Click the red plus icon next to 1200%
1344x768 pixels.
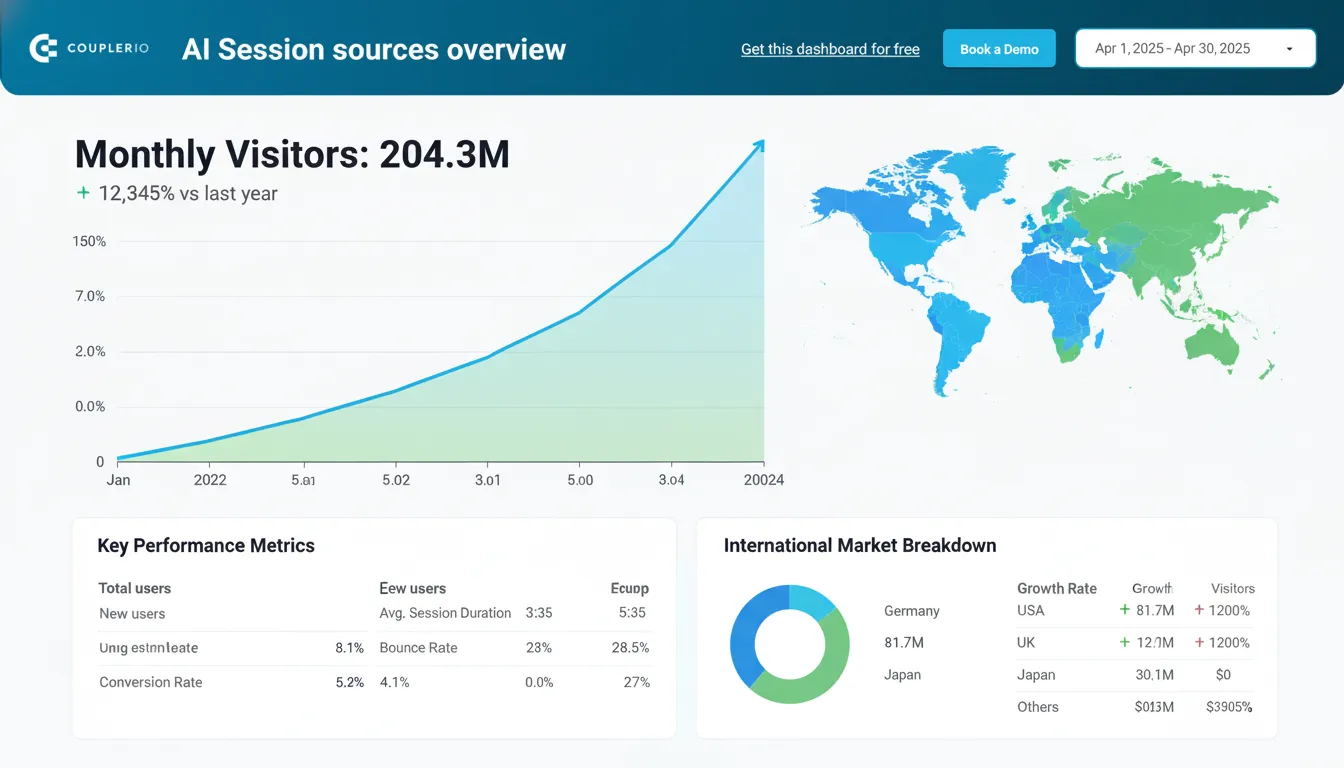tap(1197, 610)
